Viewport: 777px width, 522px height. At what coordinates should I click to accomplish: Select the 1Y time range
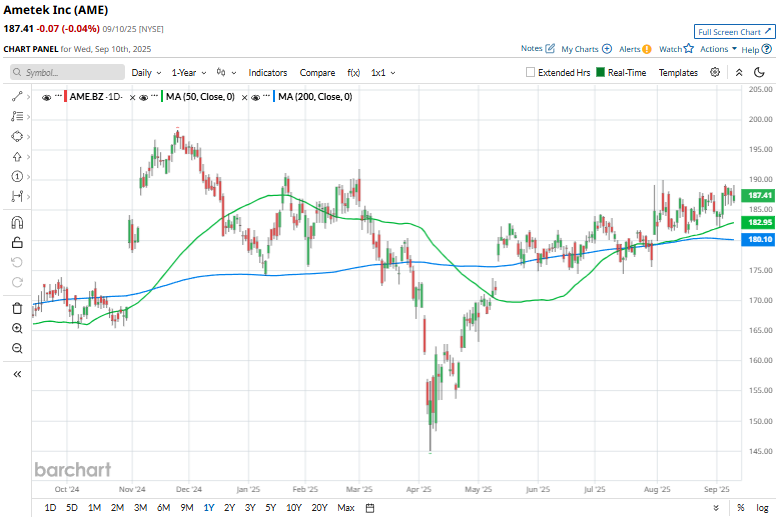[x=209, y=508]
